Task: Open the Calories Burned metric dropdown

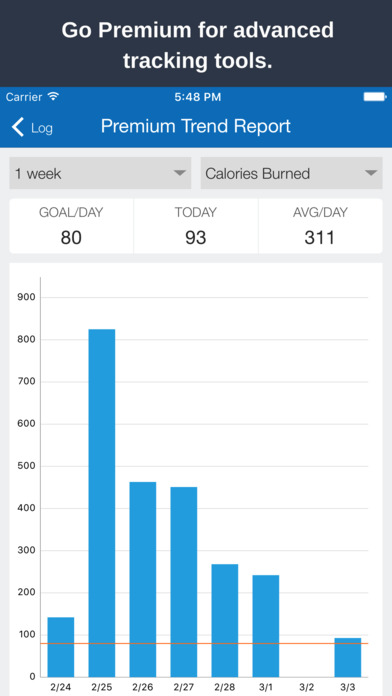Action: point(291,173)
